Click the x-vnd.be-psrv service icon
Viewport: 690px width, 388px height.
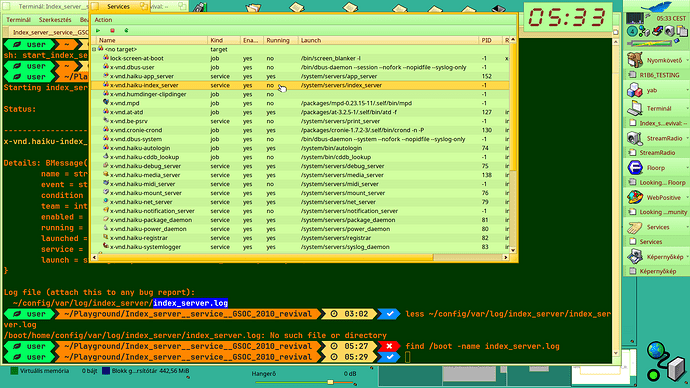[x=106, y=121]
